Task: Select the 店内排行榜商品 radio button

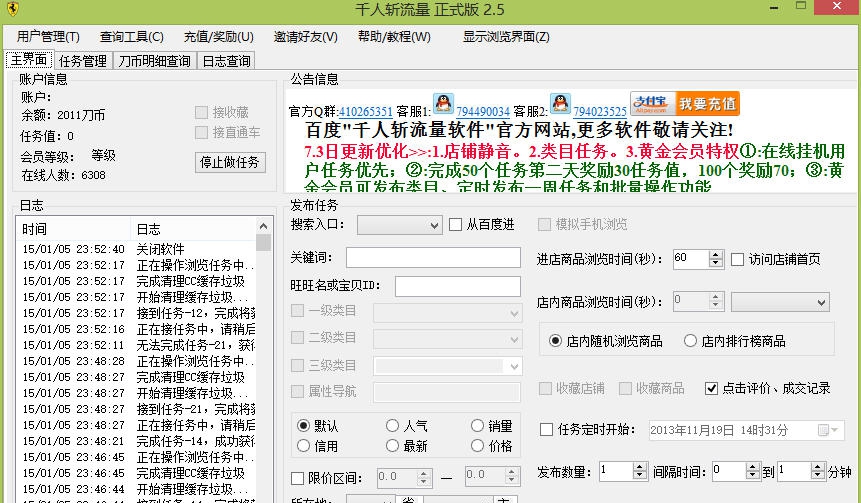Action: click(x=690, y=341)
